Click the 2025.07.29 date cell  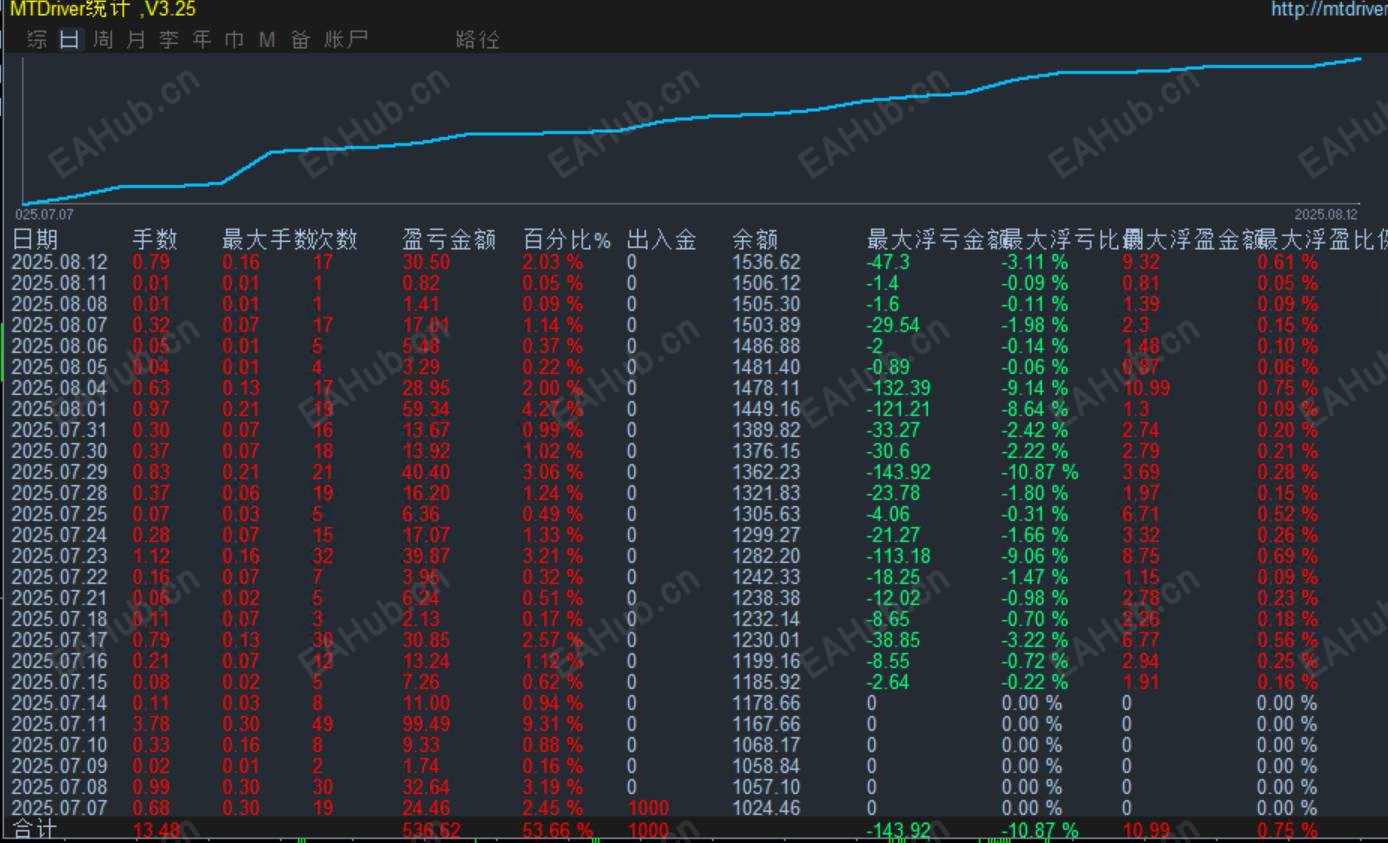click(59, 472)
